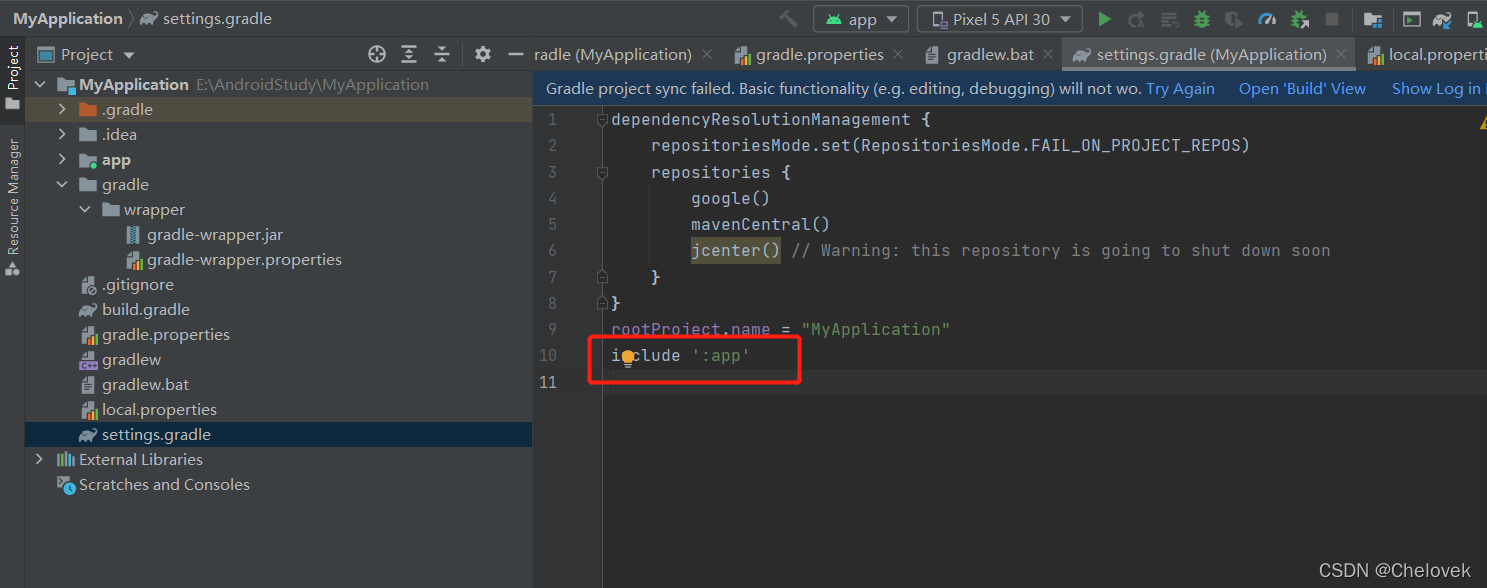
Task: Click Expand All icon in Project panel
Action: coord(409,54)
